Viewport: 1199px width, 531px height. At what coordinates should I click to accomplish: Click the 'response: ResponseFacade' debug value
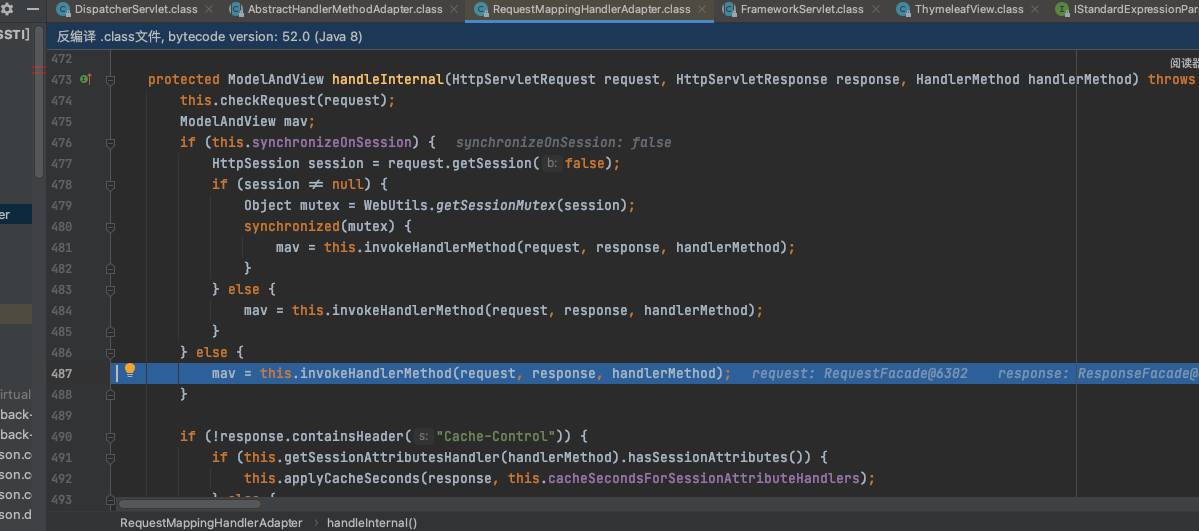[x=1098, y=373]
